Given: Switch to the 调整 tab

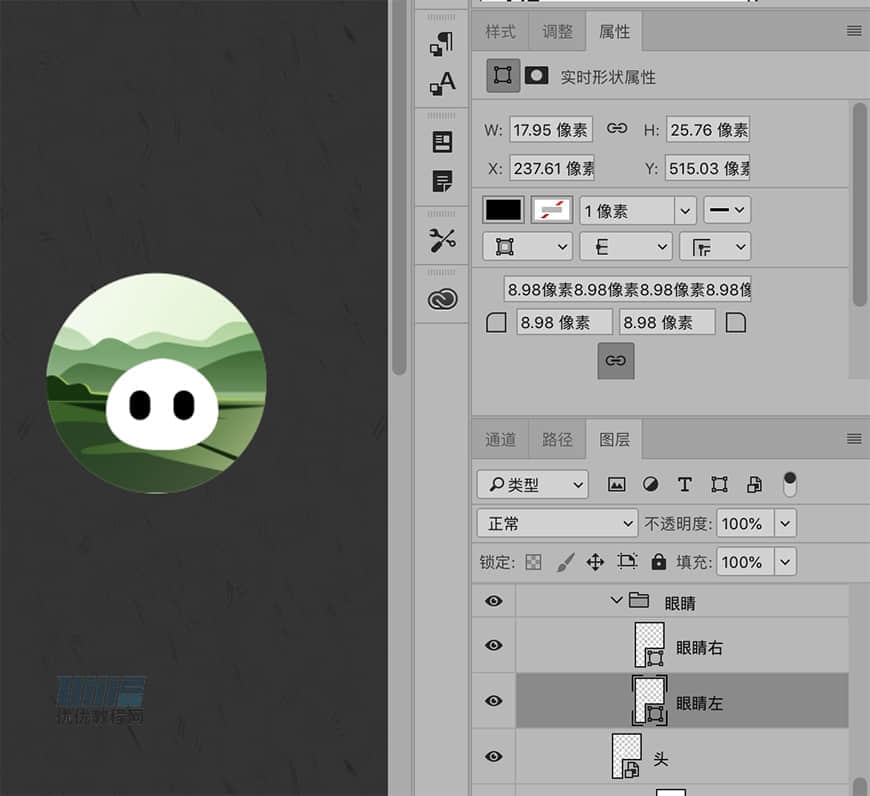Looking at the screenshot, I should pyautogui.click(x=558, y=32).
